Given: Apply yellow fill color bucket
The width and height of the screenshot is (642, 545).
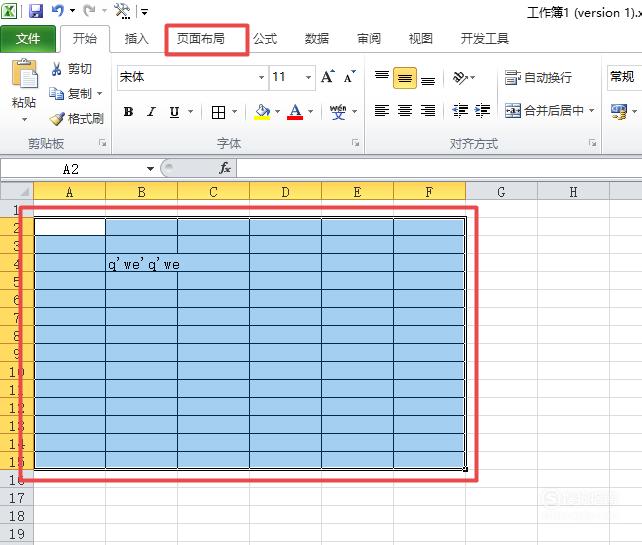Looking at the screenshot, I should (262, 111).
